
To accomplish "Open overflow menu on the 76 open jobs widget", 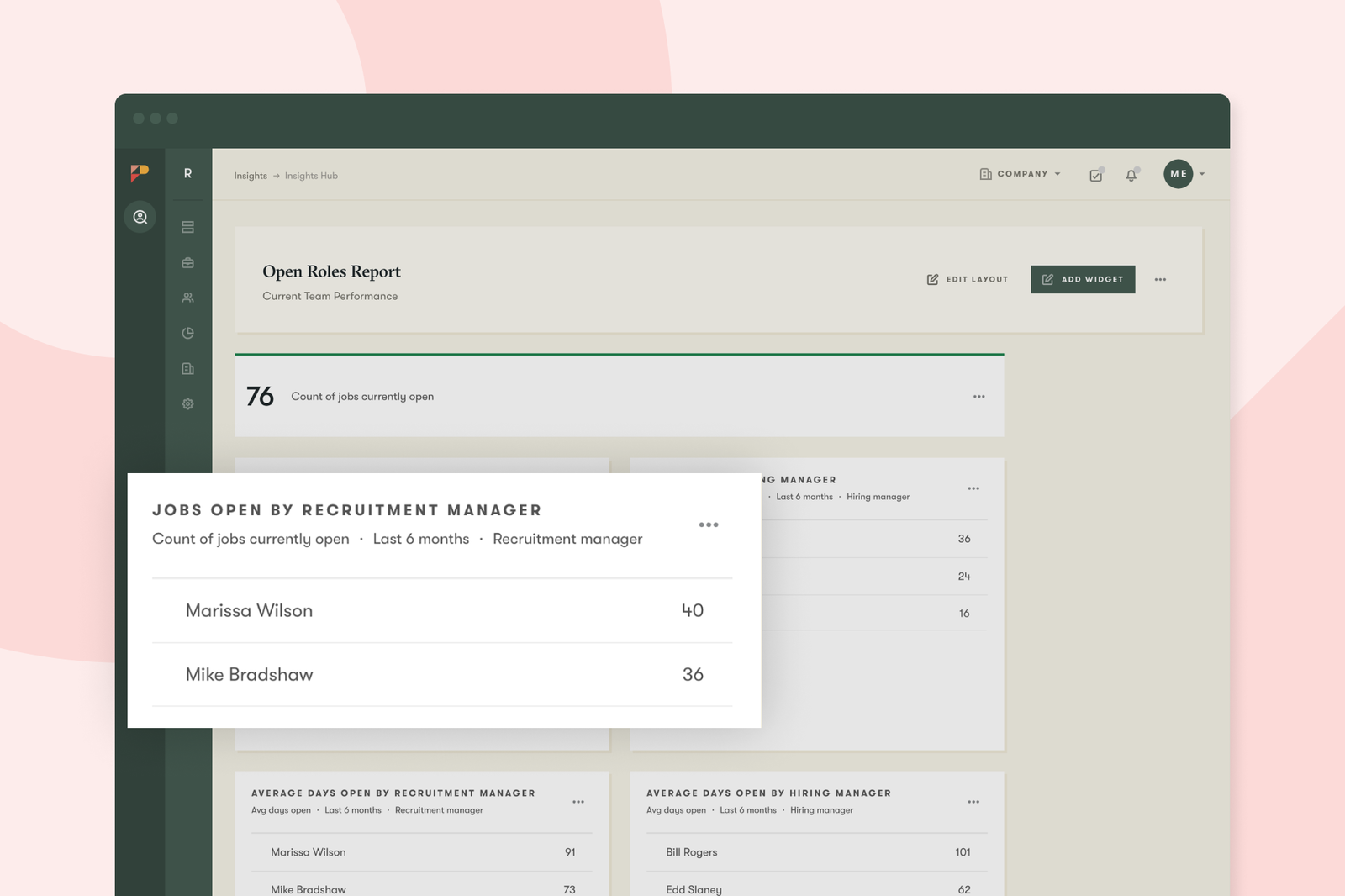I will coord(978,396).
